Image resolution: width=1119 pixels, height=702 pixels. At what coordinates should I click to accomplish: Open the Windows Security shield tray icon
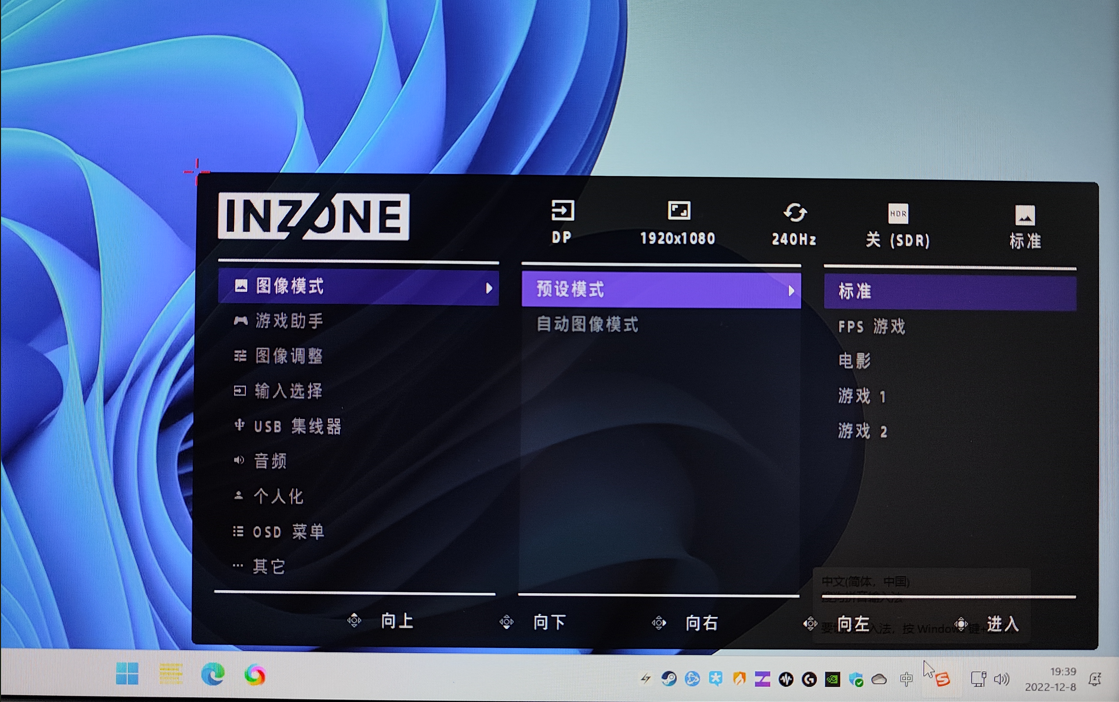coord(856,680)
